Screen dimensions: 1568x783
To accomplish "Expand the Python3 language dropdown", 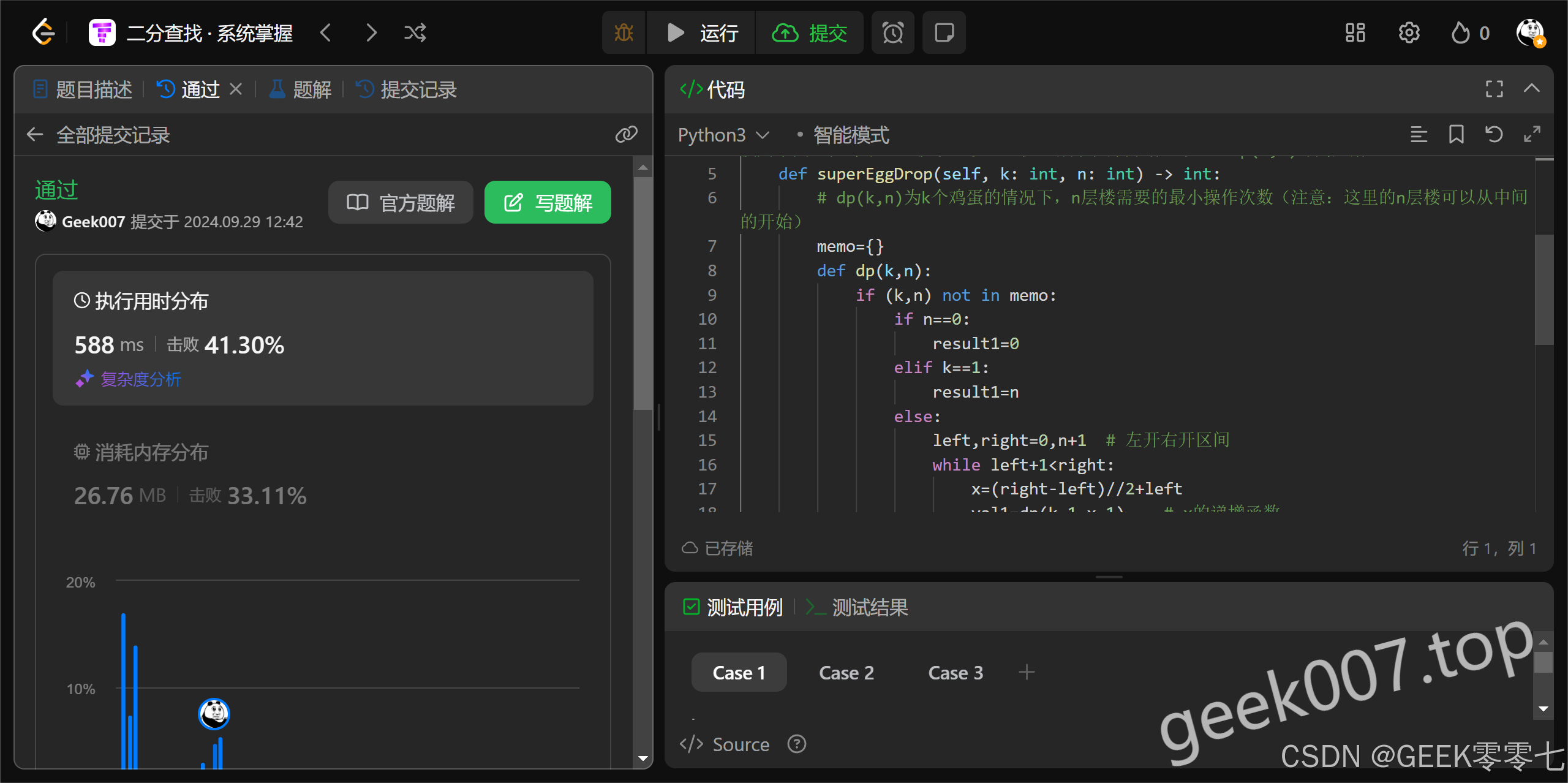I will (723, 135).
